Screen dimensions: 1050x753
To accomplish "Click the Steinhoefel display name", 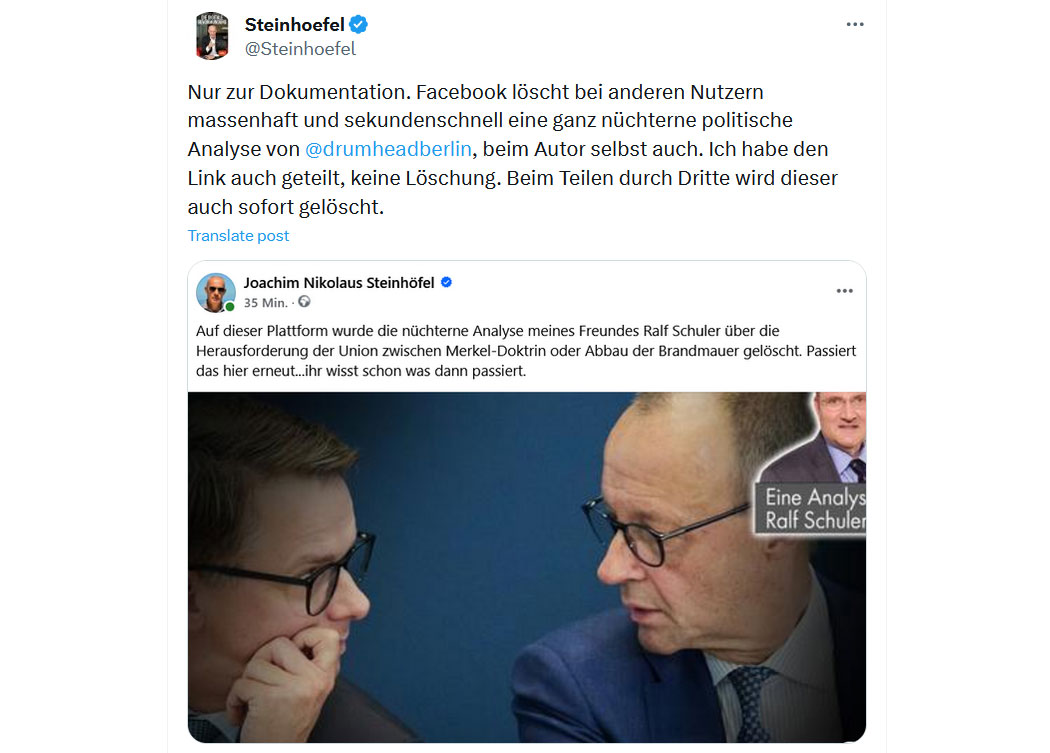I will [x=295, y=25].
